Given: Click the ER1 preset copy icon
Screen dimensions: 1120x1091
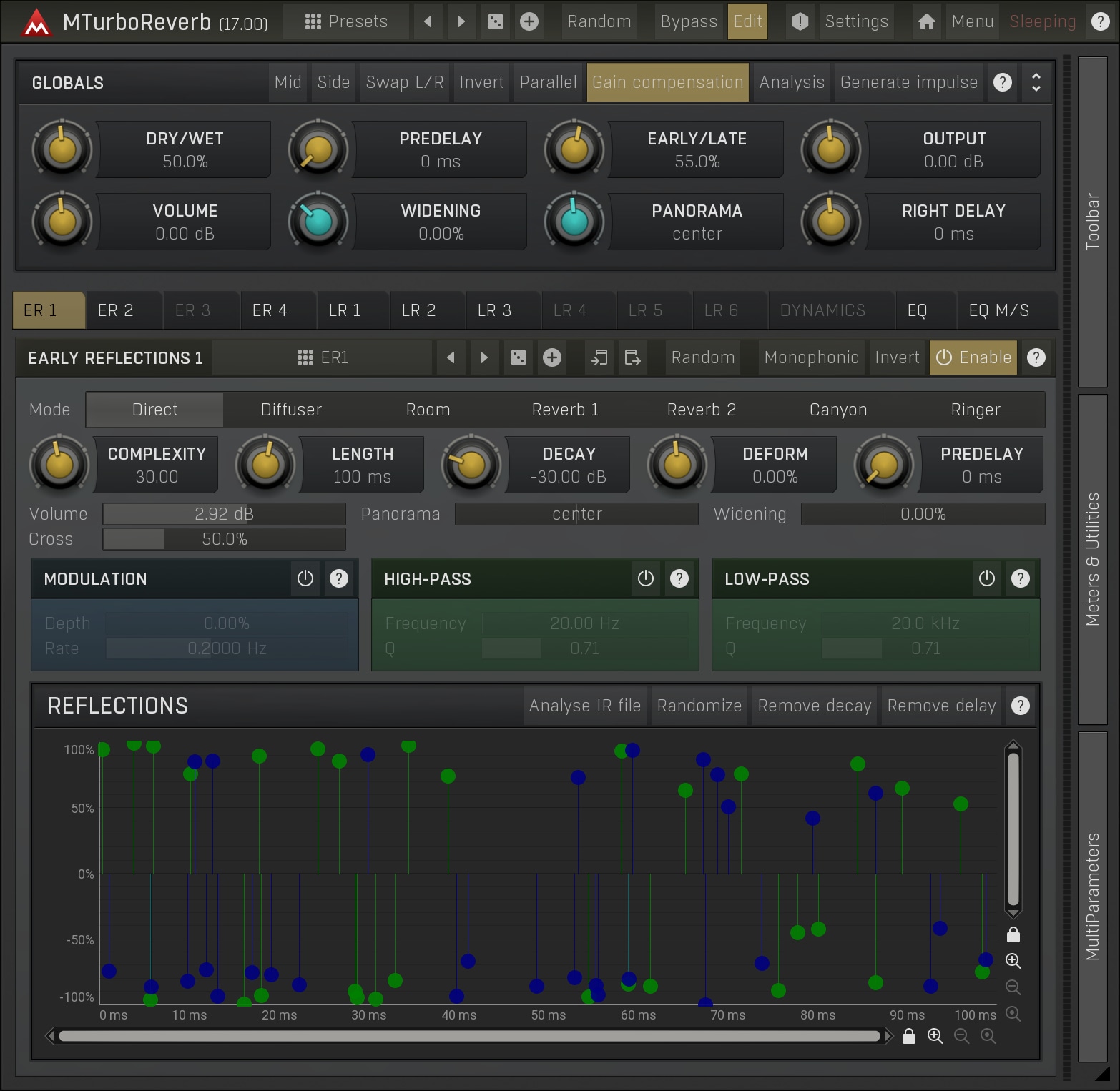Looking at the screenshot, I should [x=599, y=357].
